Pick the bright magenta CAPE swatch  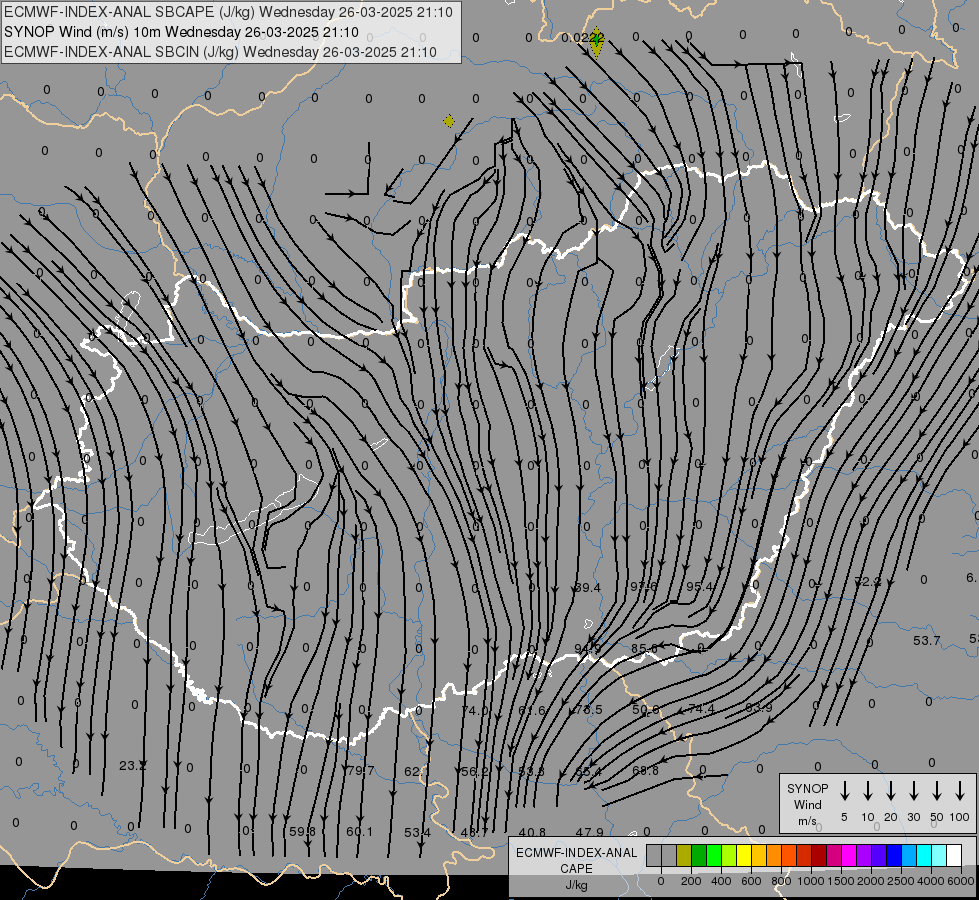click(849, 856)
